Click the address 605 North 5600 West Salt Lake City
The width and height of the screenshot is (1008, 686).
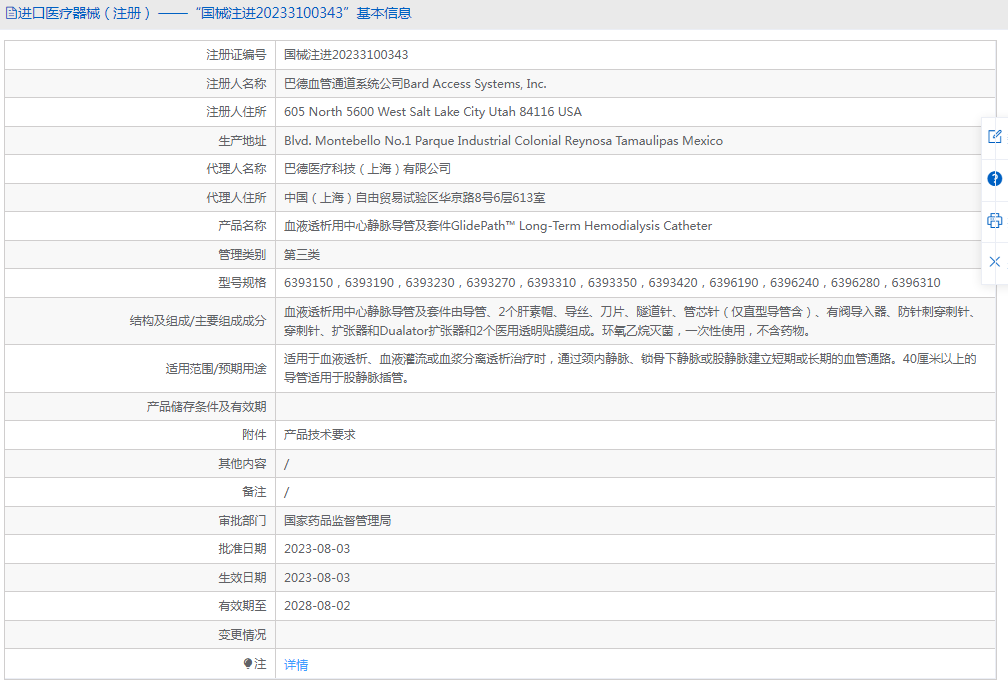(x=433, y=112)
